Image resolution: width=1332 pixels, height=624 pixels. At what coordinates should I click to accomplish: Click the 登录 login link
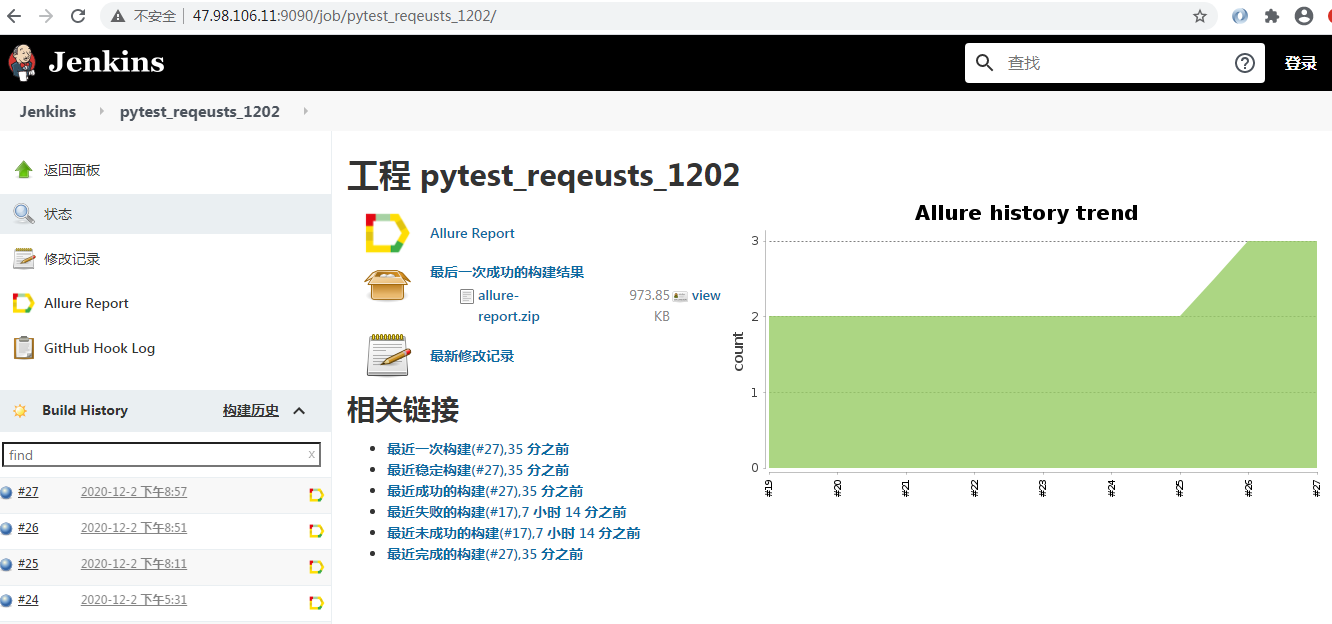(1300, 63)
